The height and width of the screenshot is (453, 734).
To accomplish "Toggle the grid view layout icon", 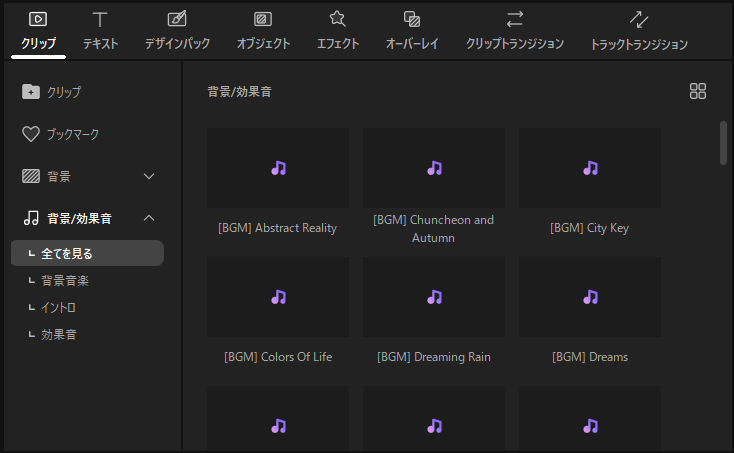I will pyautogui.click(x=698, y=91).
